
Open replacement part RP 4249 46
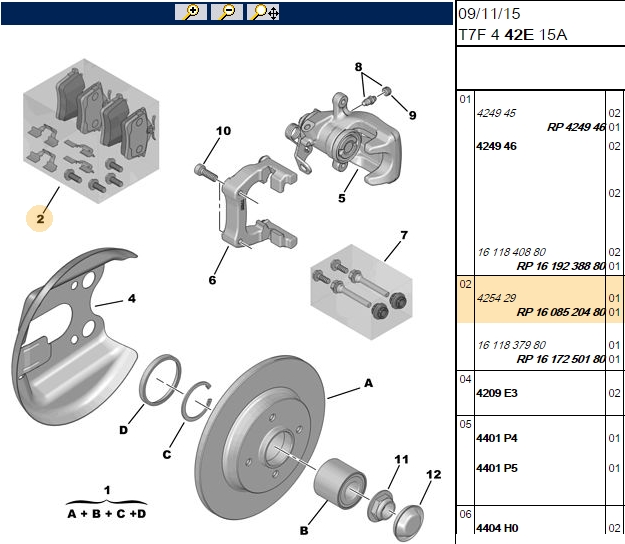point(576,127)
